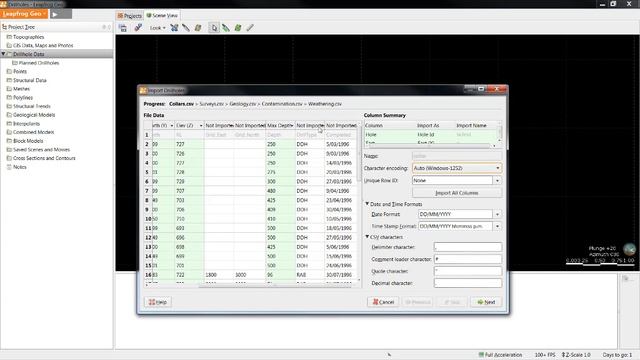Open the Leapfrog Geo application menu
This screenshot has width=640, height=360.
click(24, 14)
